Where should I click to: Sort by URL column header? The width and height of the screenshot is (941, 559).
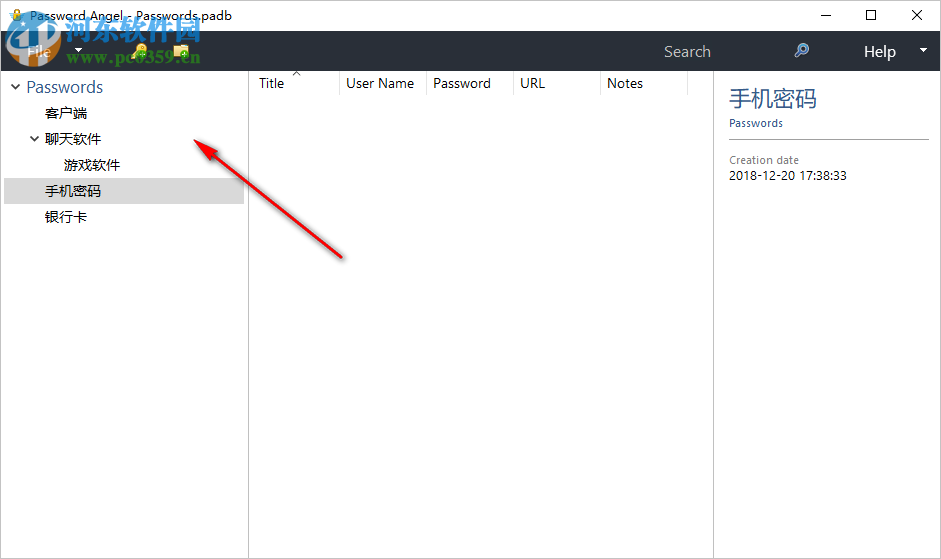(x=556, y=83)
